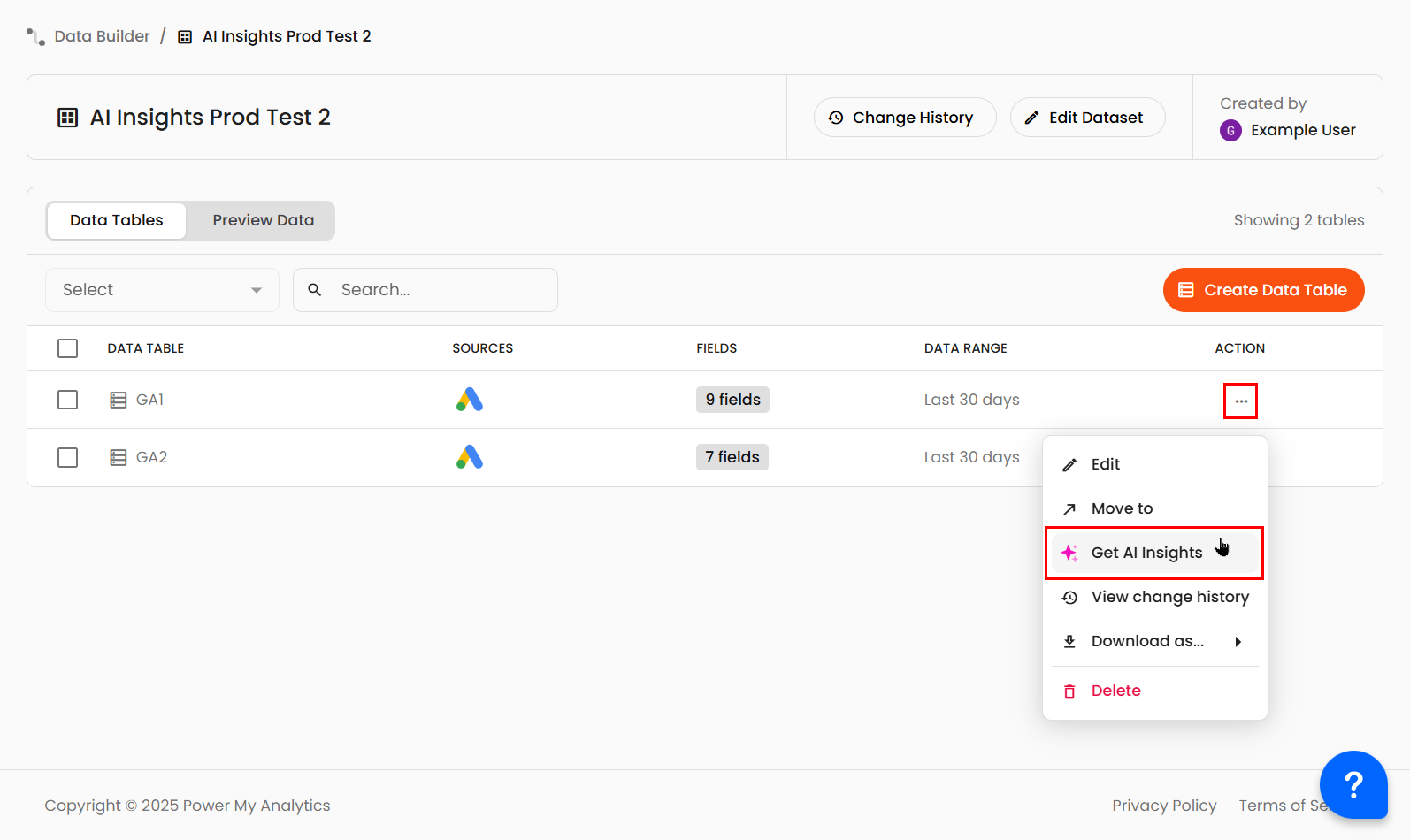Viewport: 1410px width, 840px height.
Task: Click the search magnifier icon
Action: (315, 290)
